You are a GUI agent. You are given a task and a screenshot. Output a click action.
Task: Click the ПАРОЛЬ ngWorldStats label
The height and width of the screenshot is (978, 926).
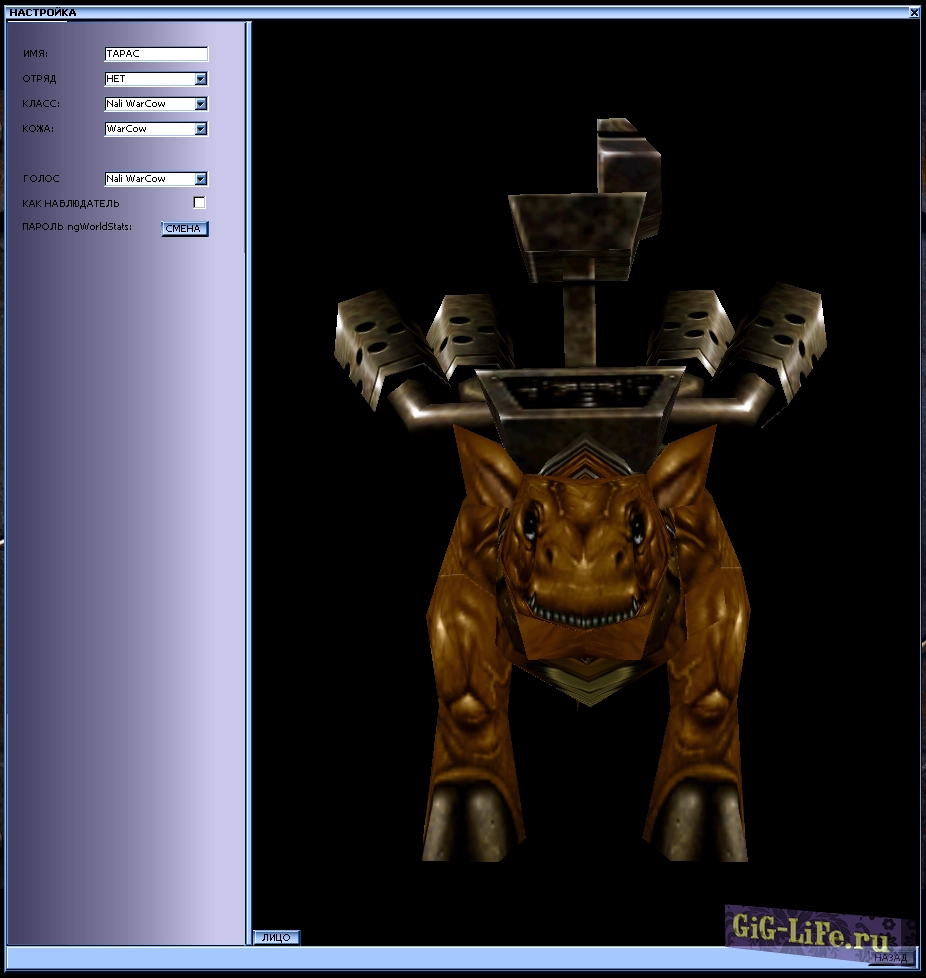[x=77, y=227]
